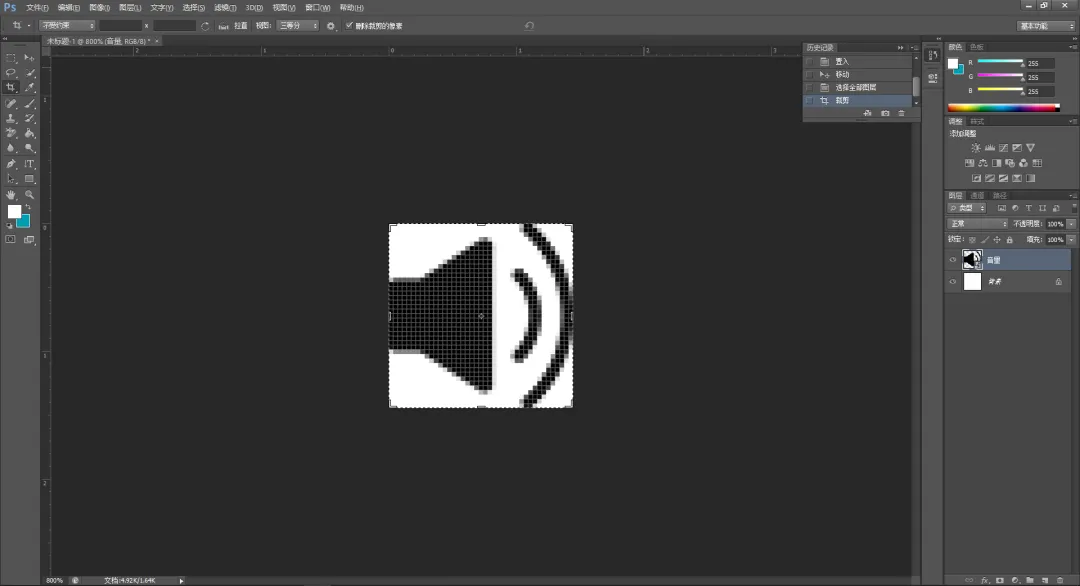Select the Pen tool

click(10, 164)
